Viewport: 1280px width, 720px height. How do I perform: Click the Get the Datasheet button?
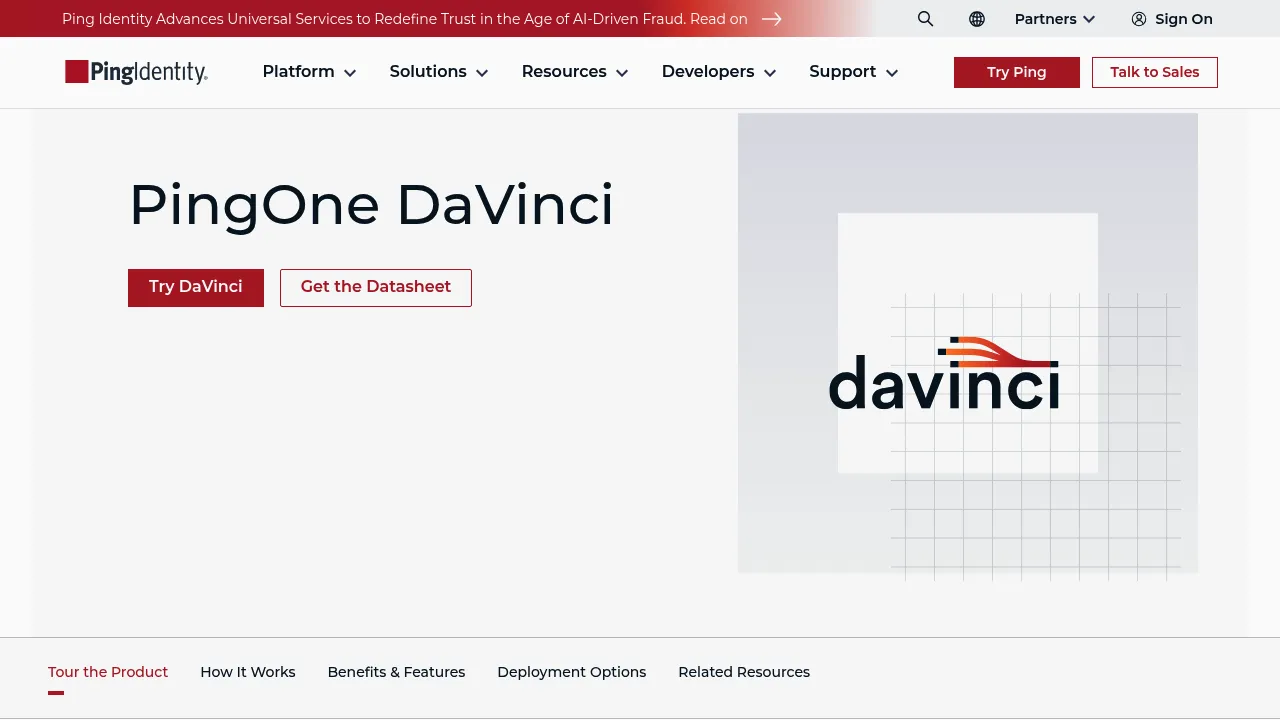pyautogui.click(x=376, y=288)
